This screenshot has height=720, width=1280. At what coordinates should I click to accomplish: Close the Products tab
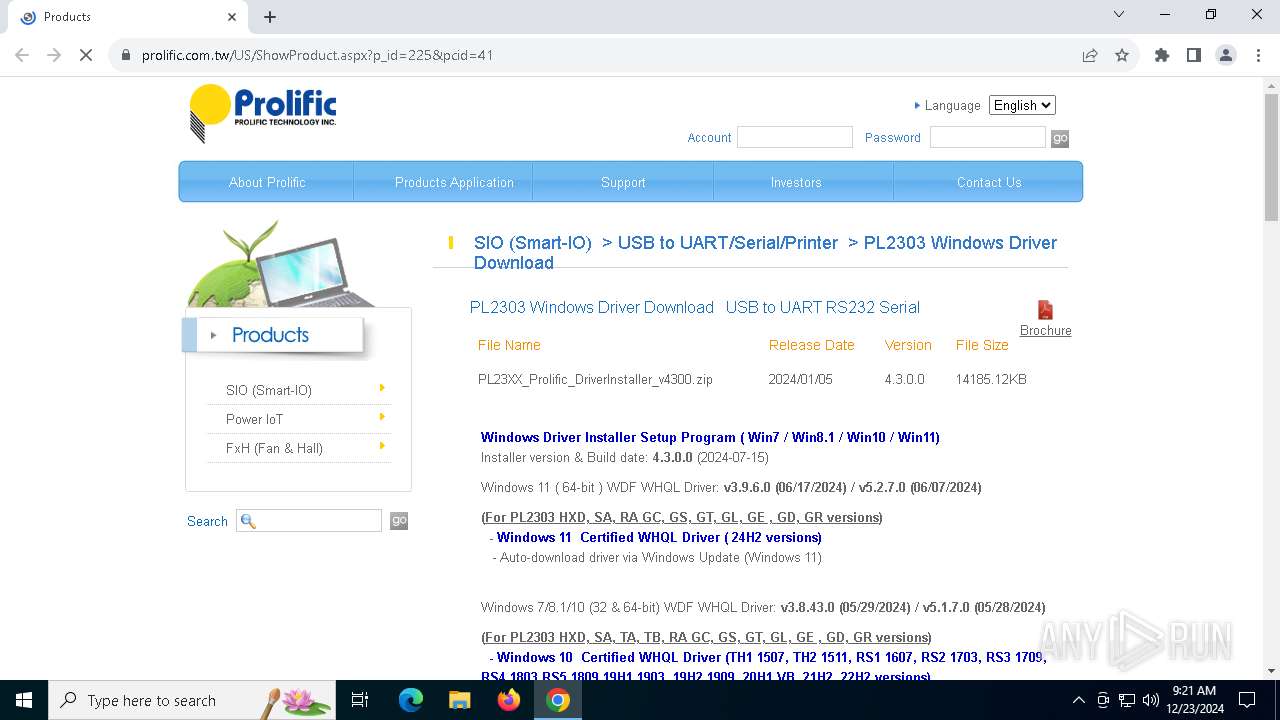point(232,17)
